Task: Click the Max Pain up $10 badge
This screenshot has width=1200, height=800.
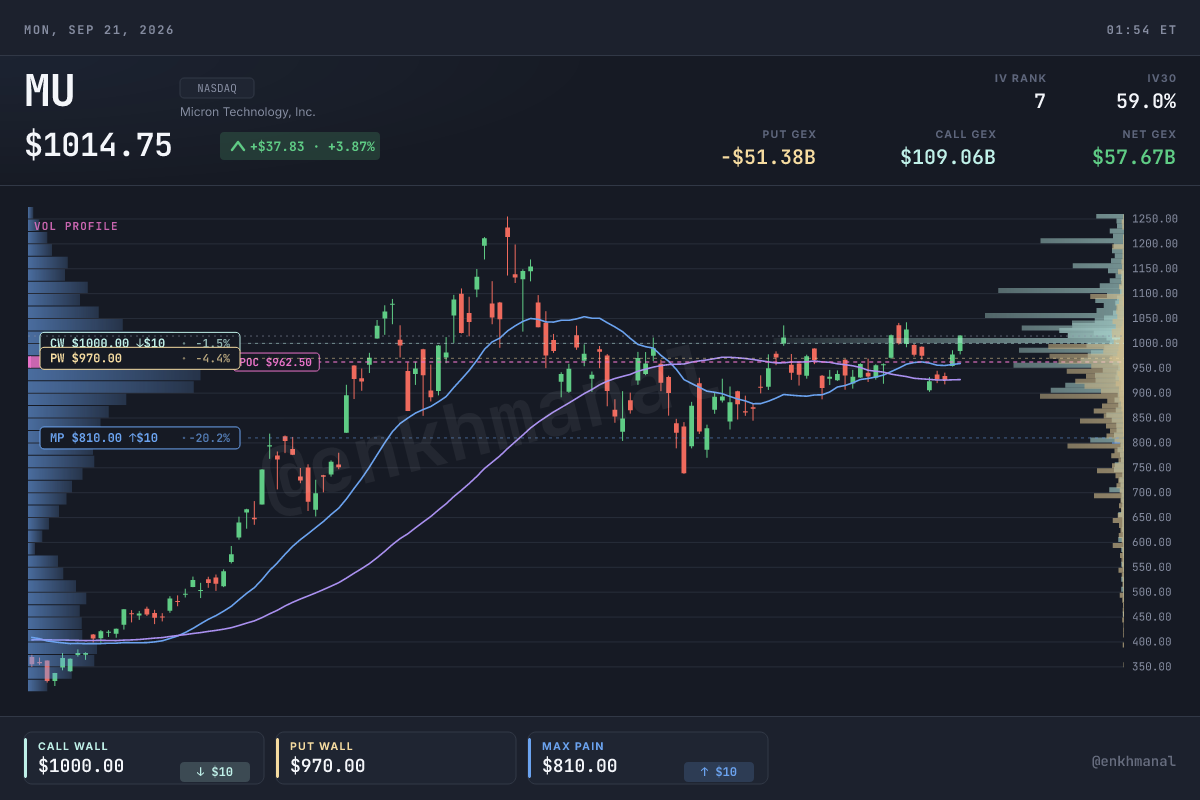Action: pyautogui.click(x=719, y=772)
